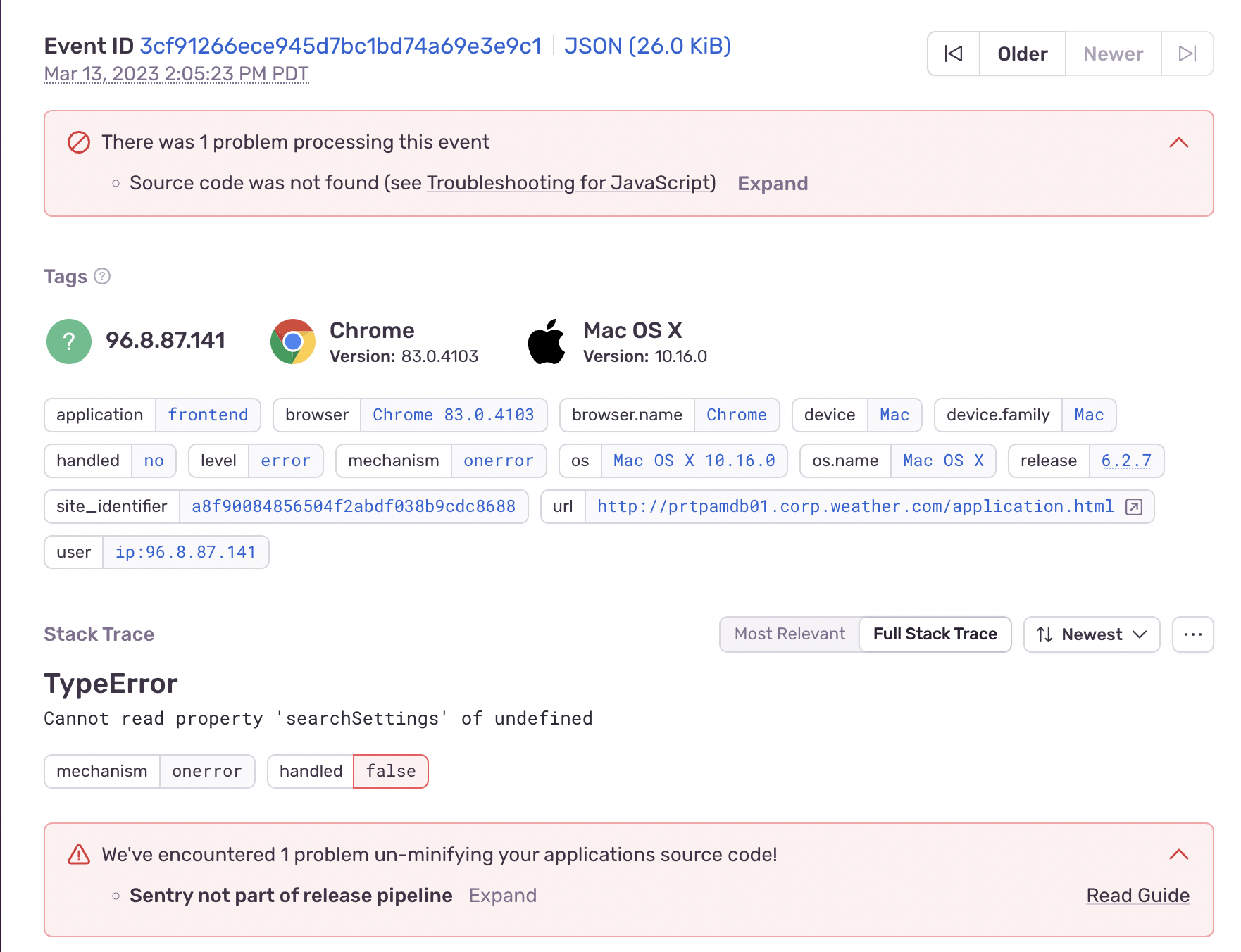Click the red error icon in the problem banner
Screen dimensions: 1241x952
(x=78, y=142)
